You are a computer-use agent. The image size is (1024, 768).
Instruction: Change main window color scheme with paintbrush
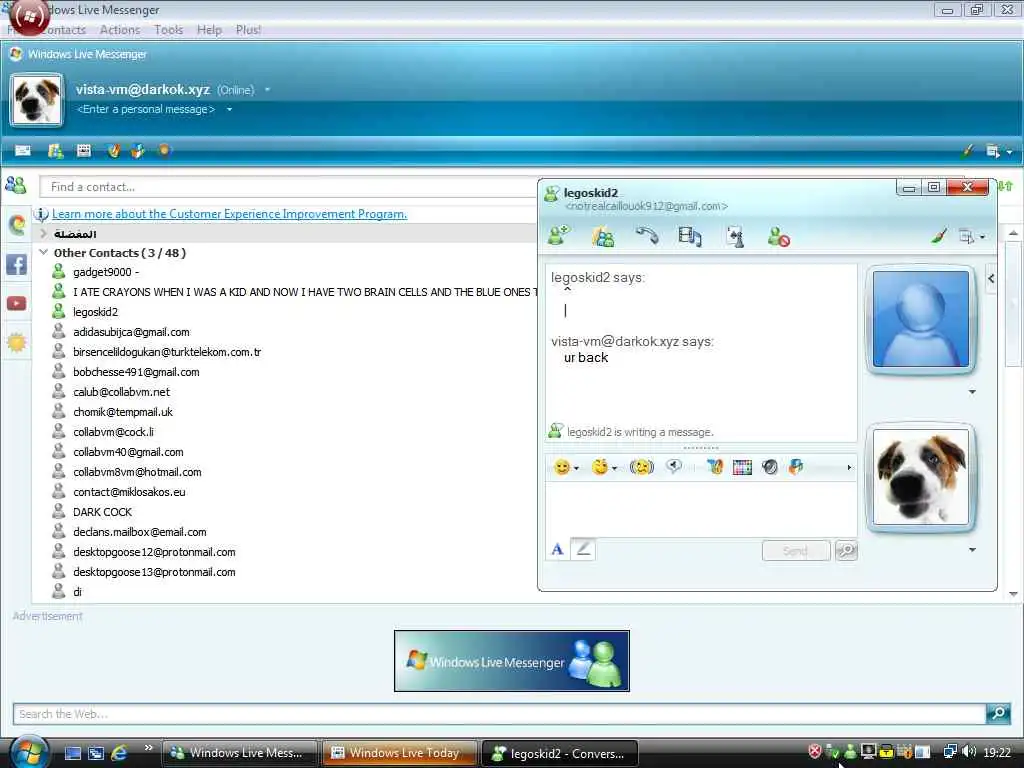(x=968, y=151)
